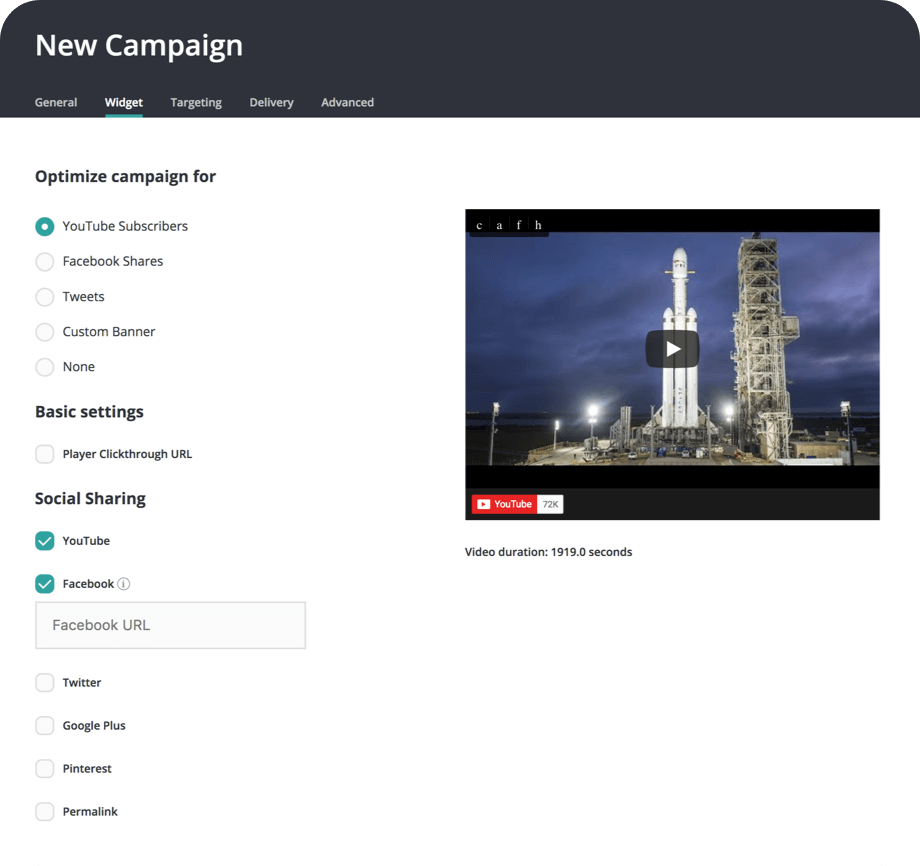Open the Advanced tab
The height and width of the screenshot is (866, 920).
click(347, 102)
